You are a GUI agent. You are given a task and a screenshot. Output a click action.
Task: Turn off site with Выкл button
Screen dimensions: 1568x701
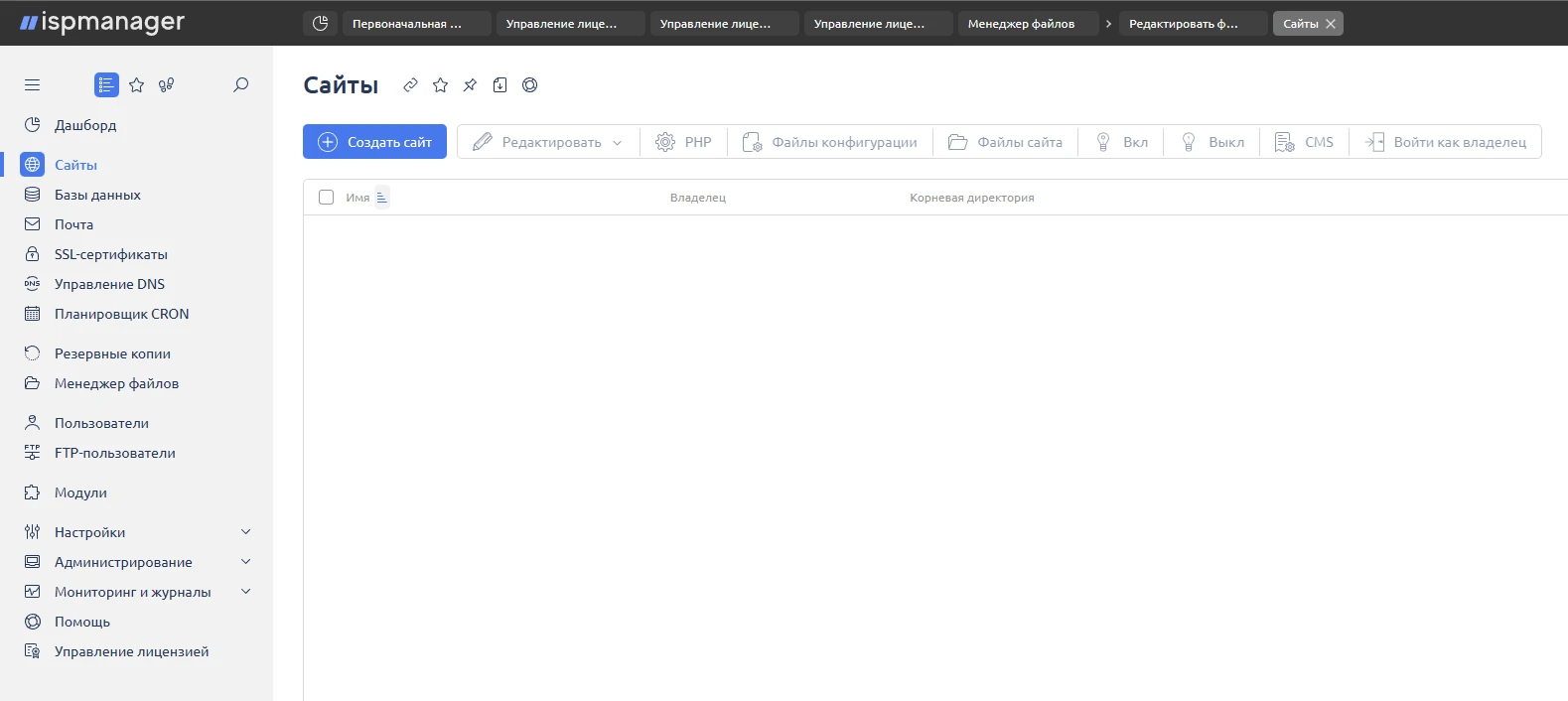1212,142
